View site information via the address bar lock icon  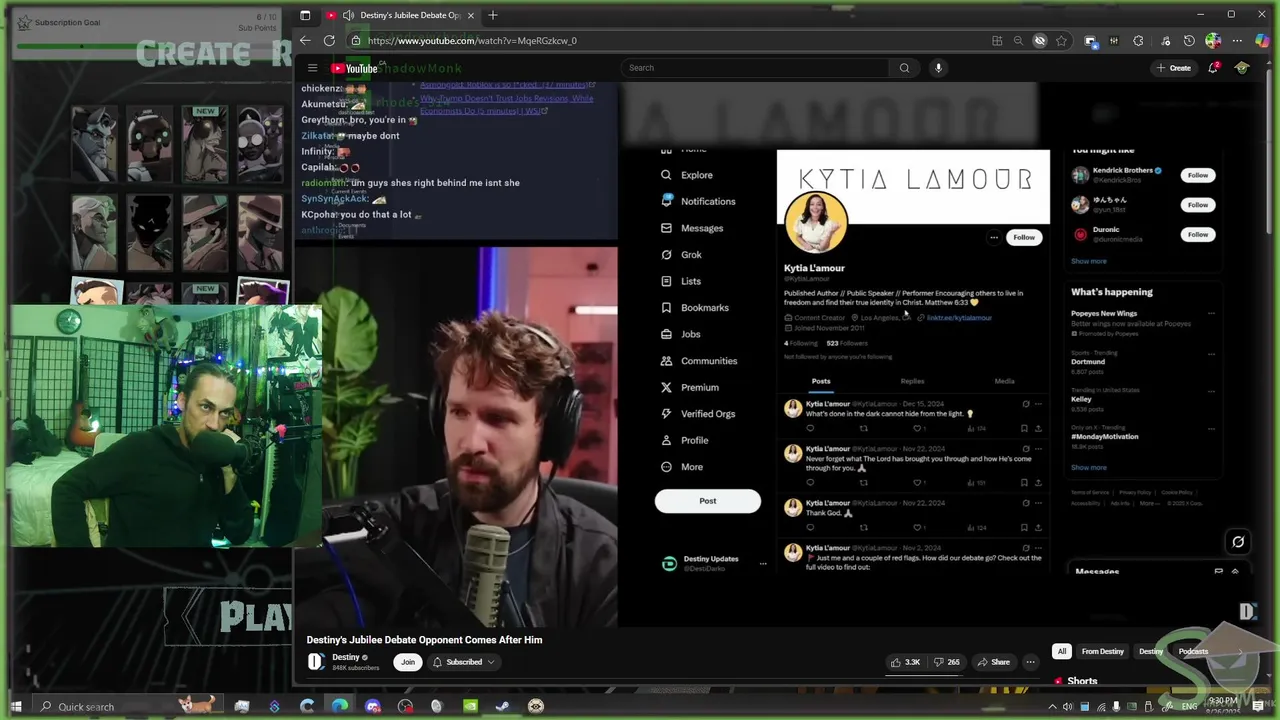tap(355, 41)
